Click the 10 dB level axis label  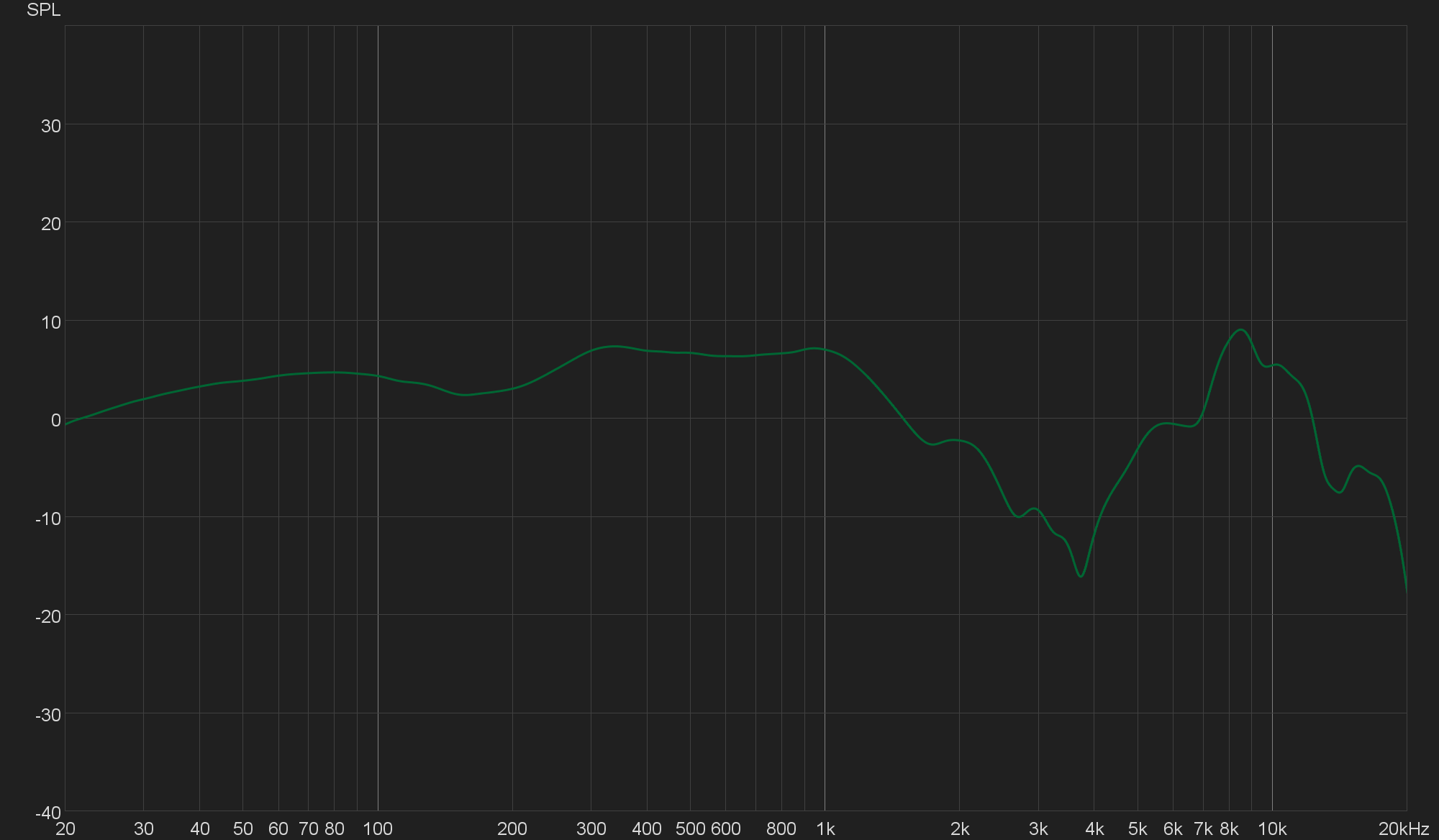point(51,322)
